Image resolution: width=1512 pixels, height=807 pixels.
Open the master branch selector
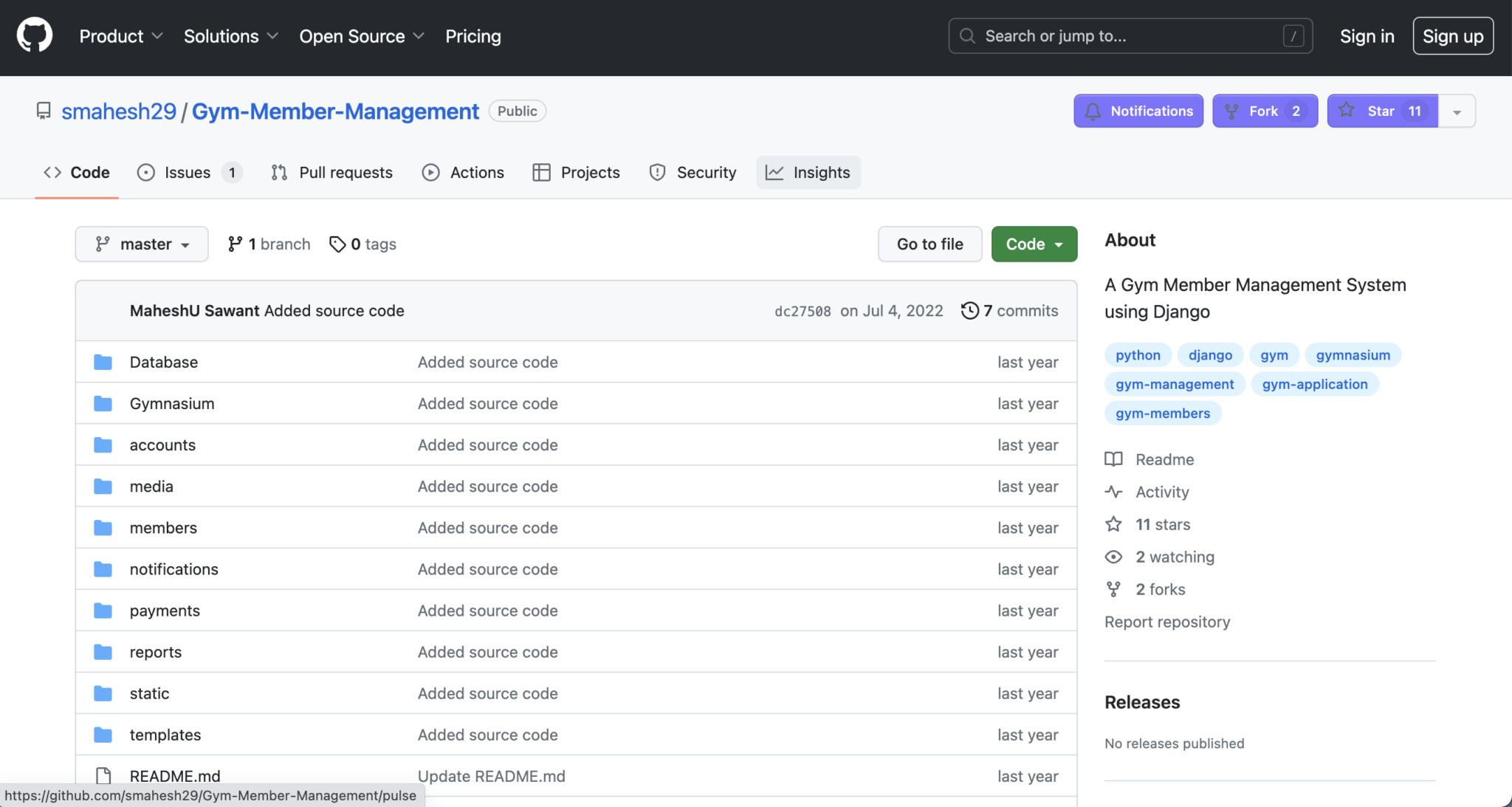(141, 244)
